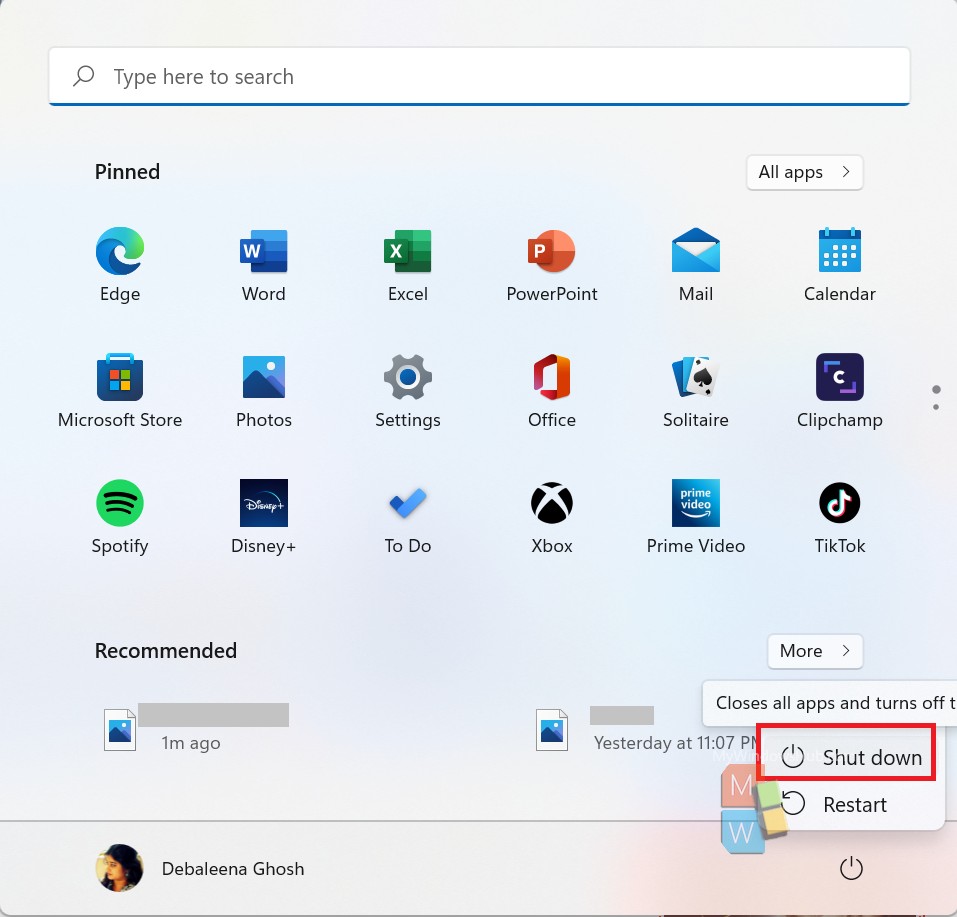Launch the Office app
Image resolution: width=957 pixels, height=917 pixels.
pyautogui.click(x=552, y=391)
